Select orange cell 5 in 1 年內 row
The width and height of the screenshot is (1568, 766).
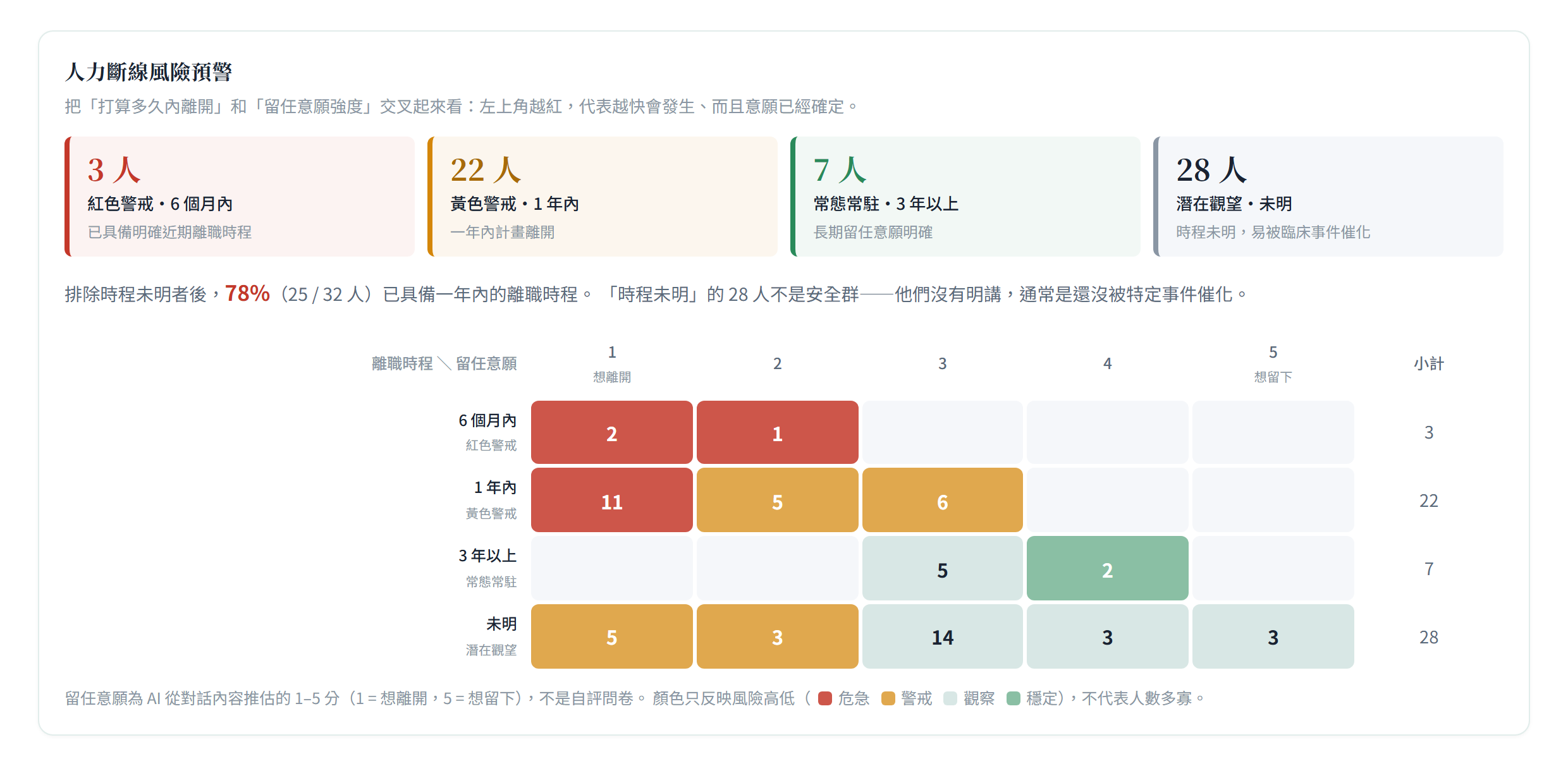tap(778, 500)
